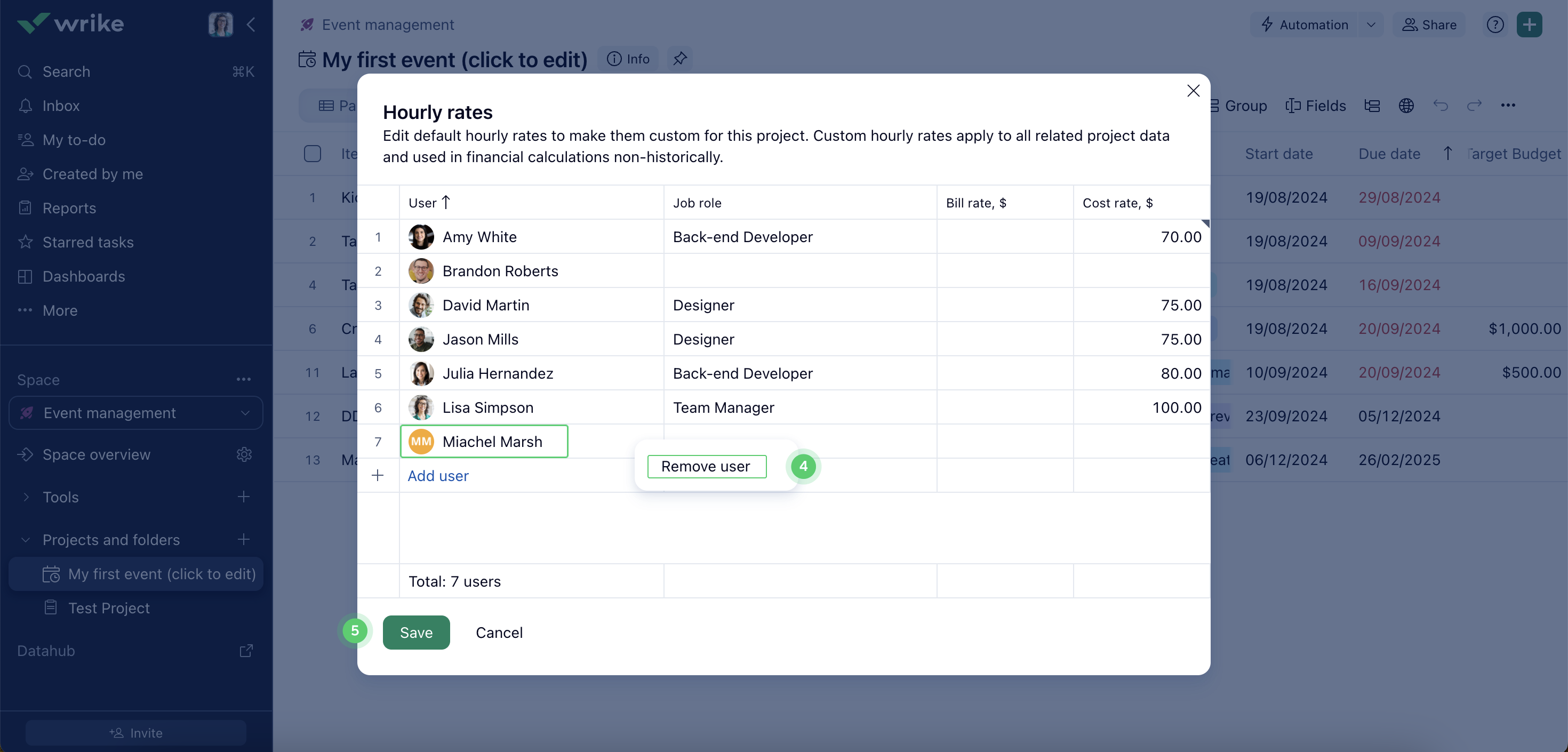Click Amy White's Bill rate cell
Image resolution: width=1568 pixels, height=752 pixels.
(x=1004, y=237)
